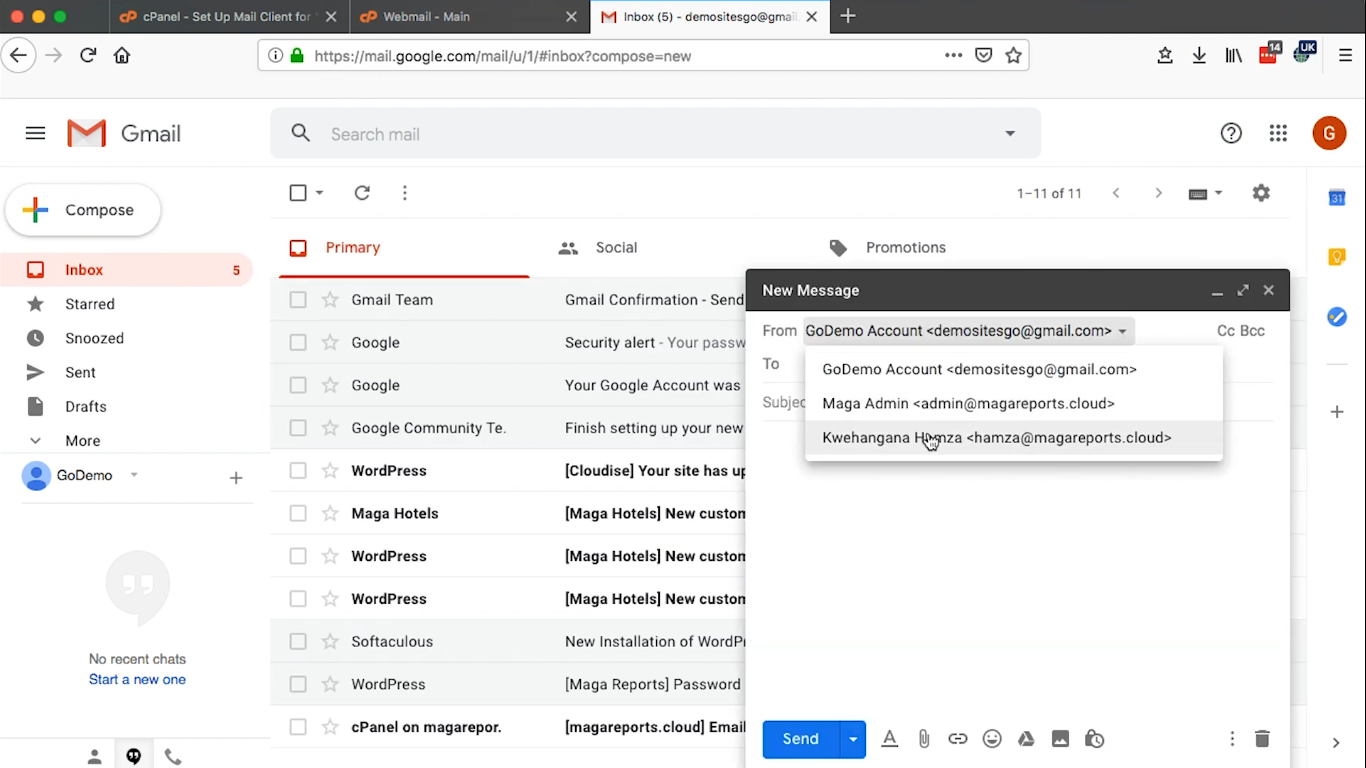Select the cPanel on magarepor. message
The height and width of the screenshot is (768, 1366).
(298, 727)
